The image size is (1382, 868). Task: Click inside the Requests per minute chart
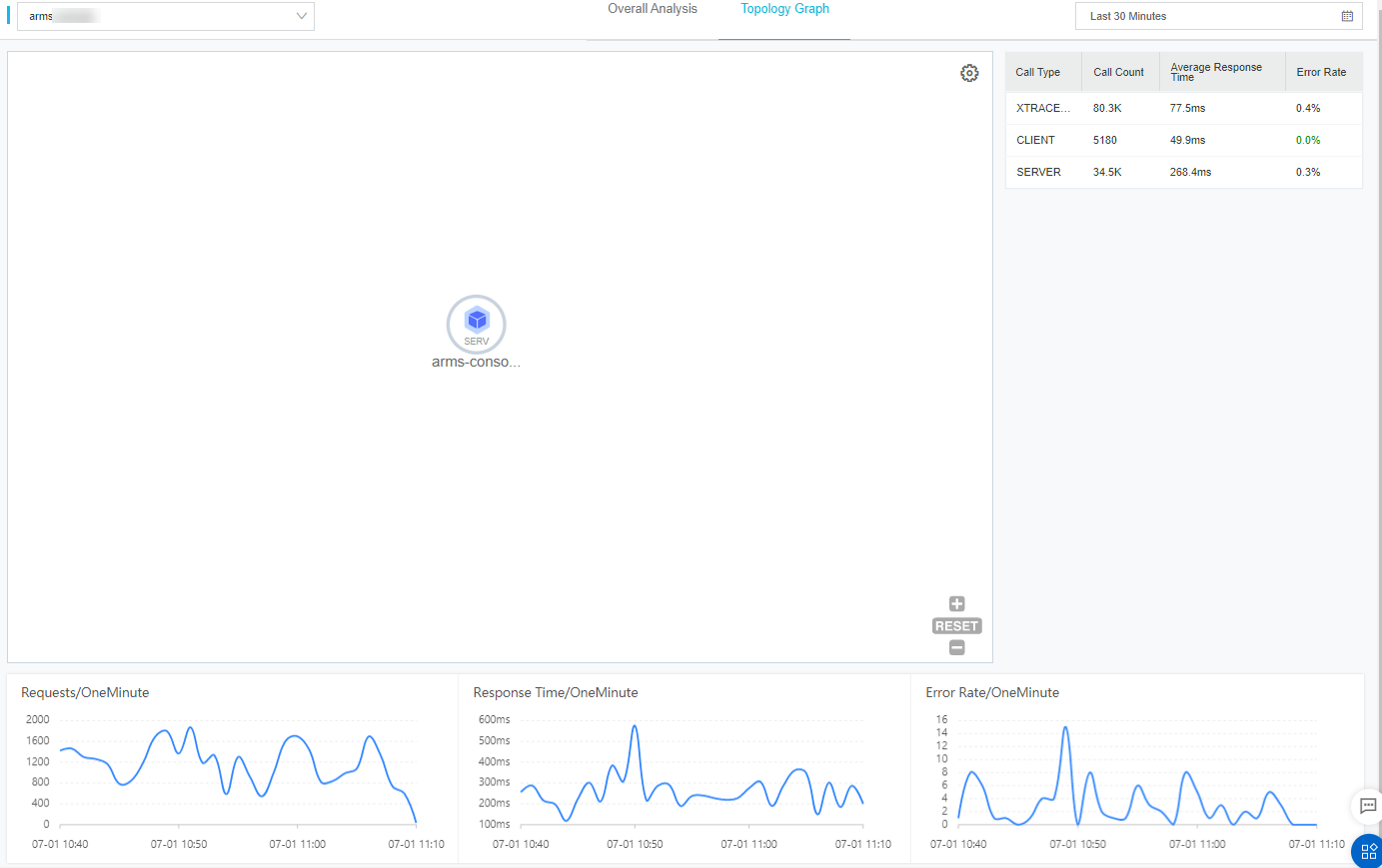[238, 771]
